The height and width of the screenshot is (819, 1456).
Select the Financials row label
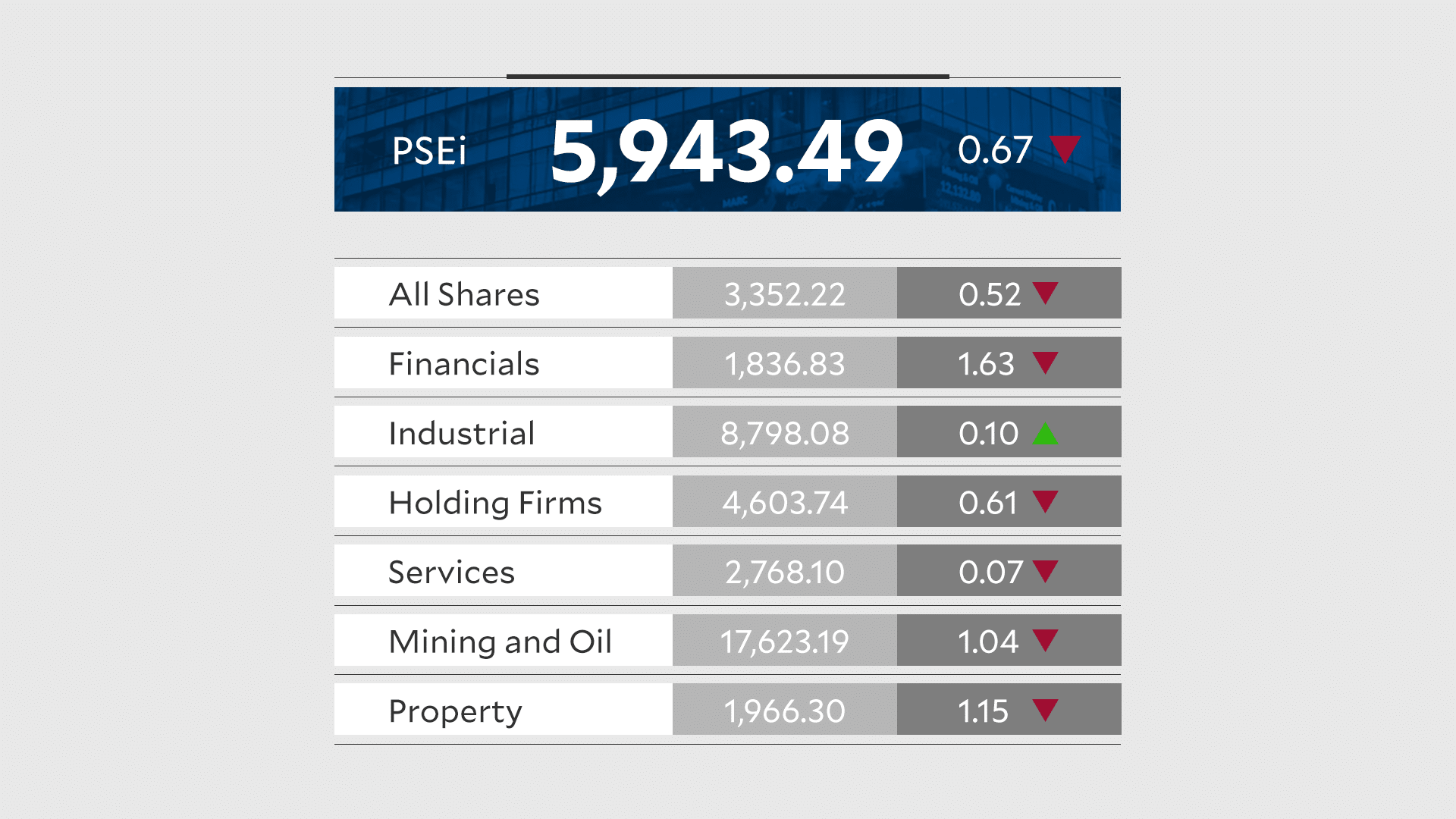coord(464,364)
